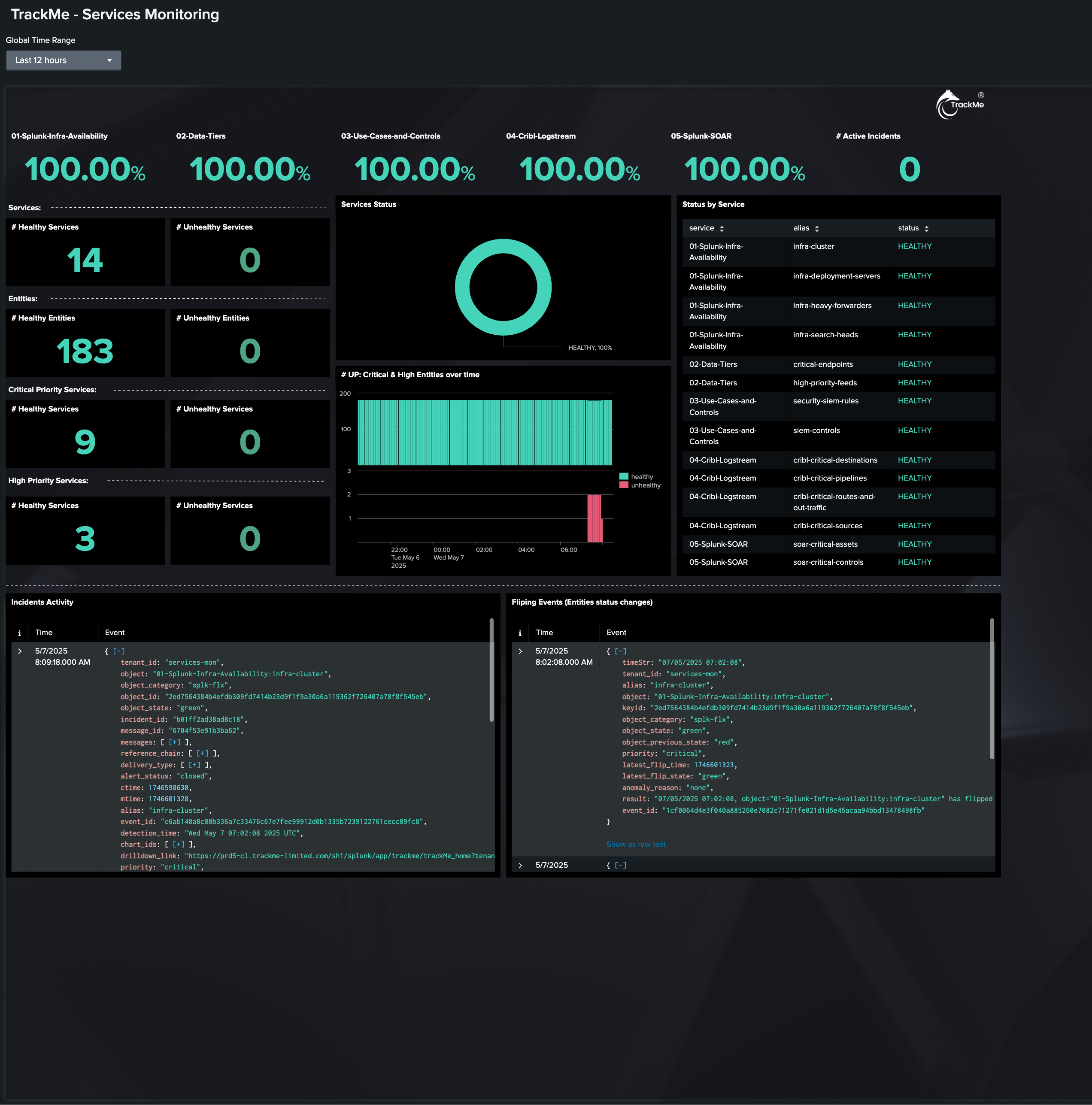Viewport: 1092px width, 1105px height.
Task: Sort table by status column
Action: tap(913, 228)
